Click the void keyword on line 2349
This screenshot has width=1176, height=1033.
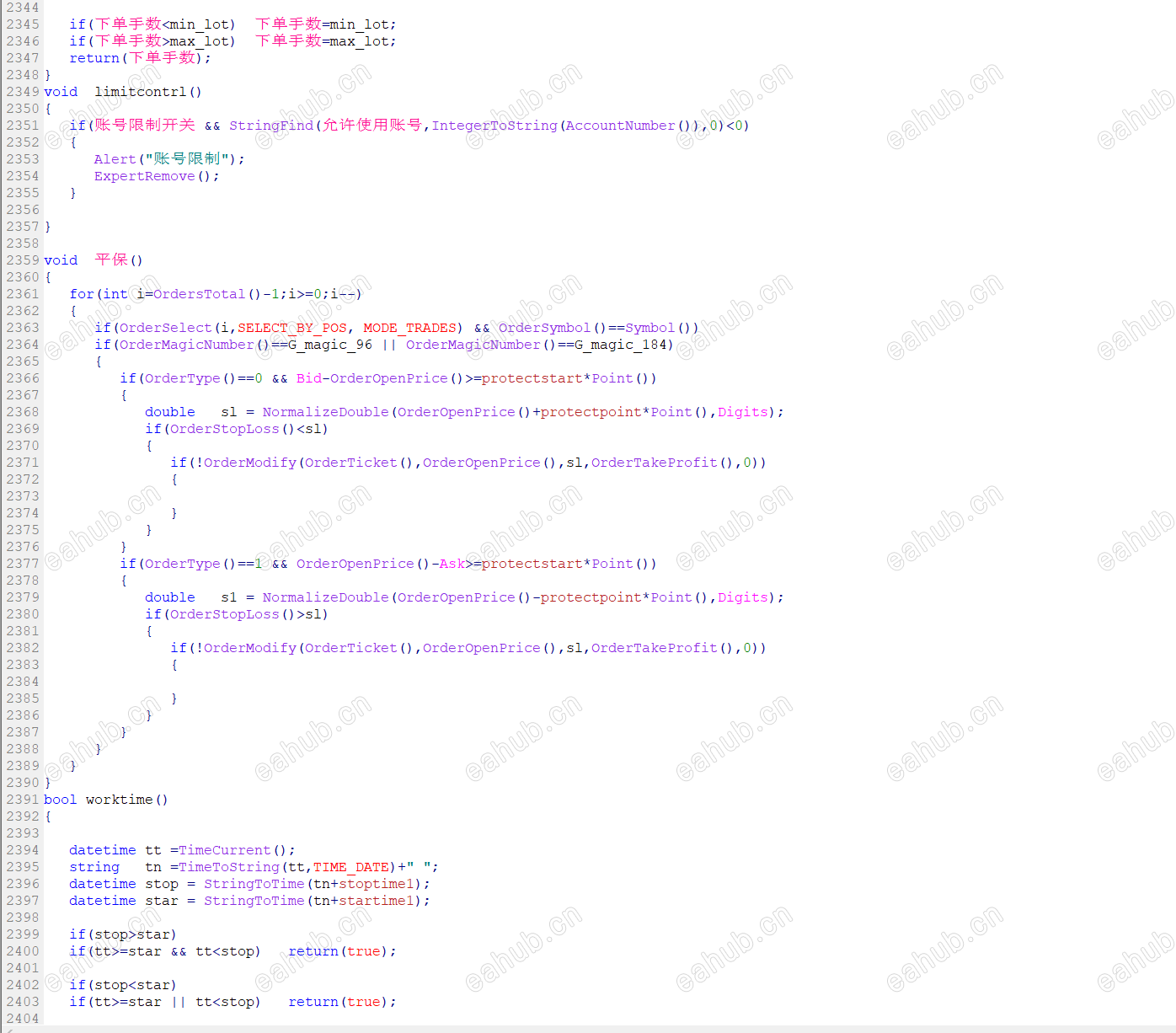point(61,92)
